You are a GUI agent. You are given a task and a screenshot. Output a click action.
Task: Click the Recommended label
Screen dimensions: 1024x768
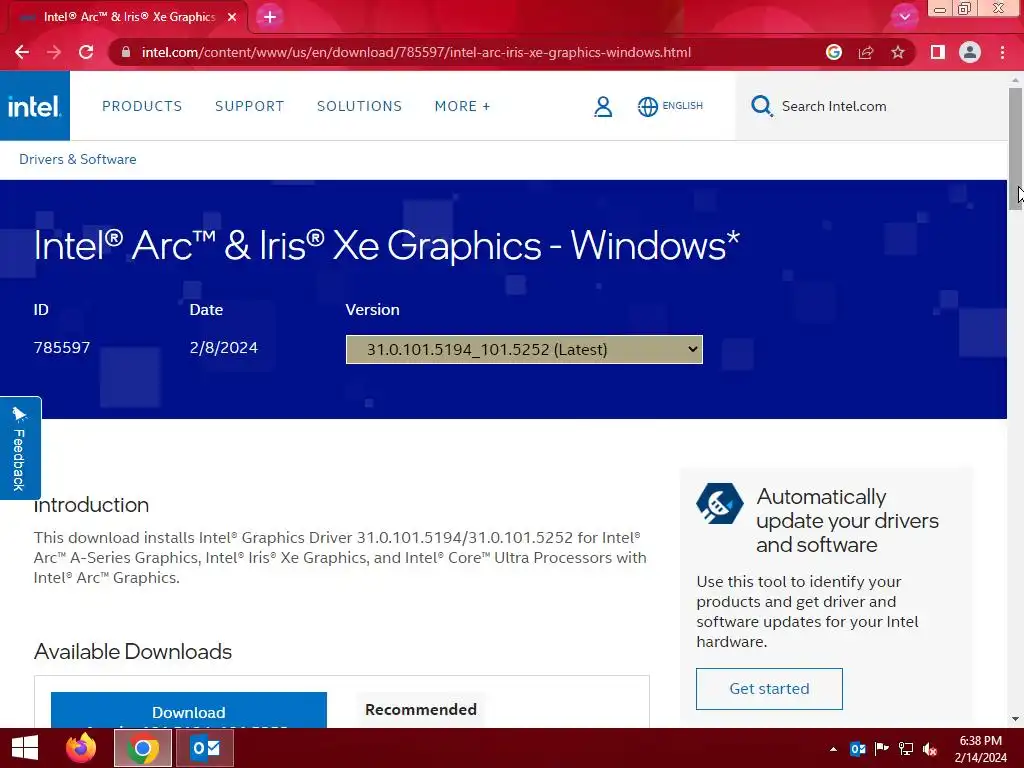(421, 709)
